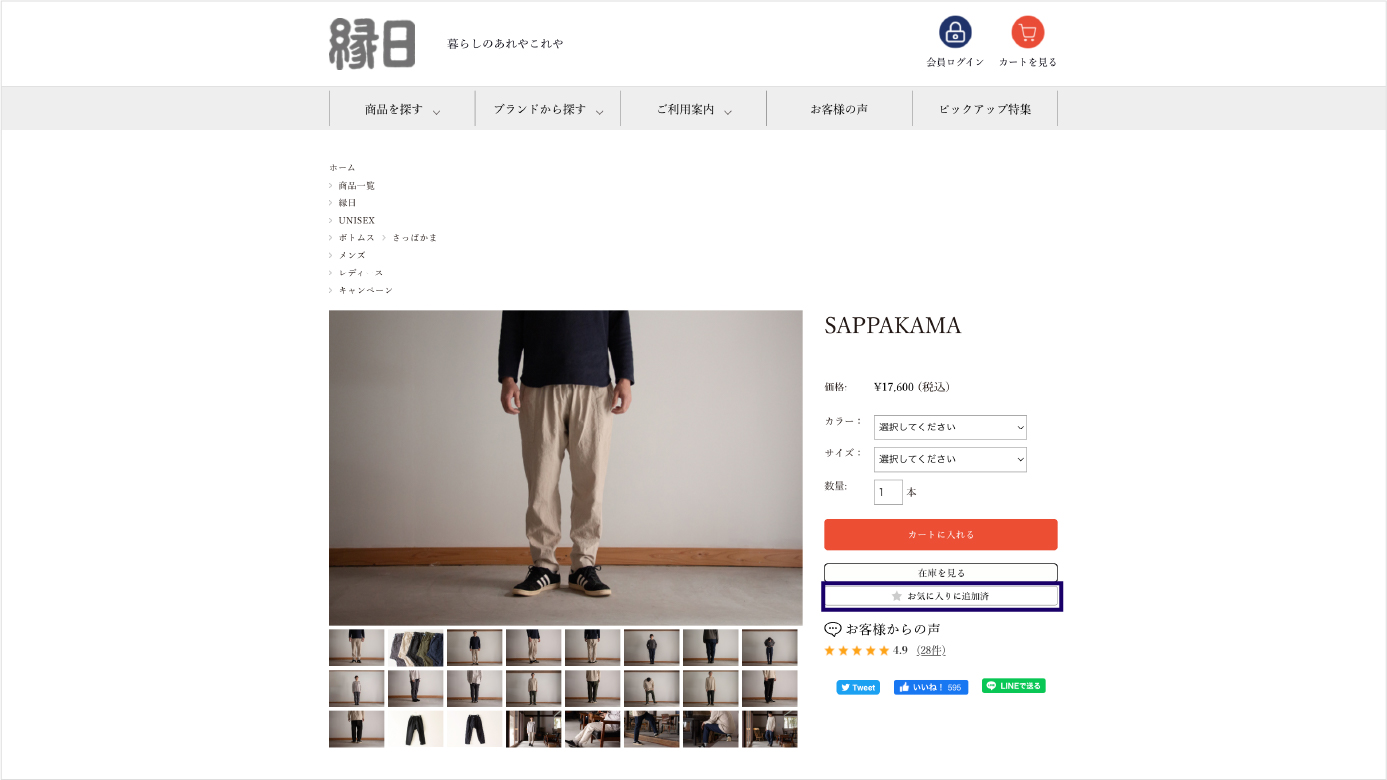Click the カートに入れる button
1387x780 pixels.
click(x=941, y=534)
